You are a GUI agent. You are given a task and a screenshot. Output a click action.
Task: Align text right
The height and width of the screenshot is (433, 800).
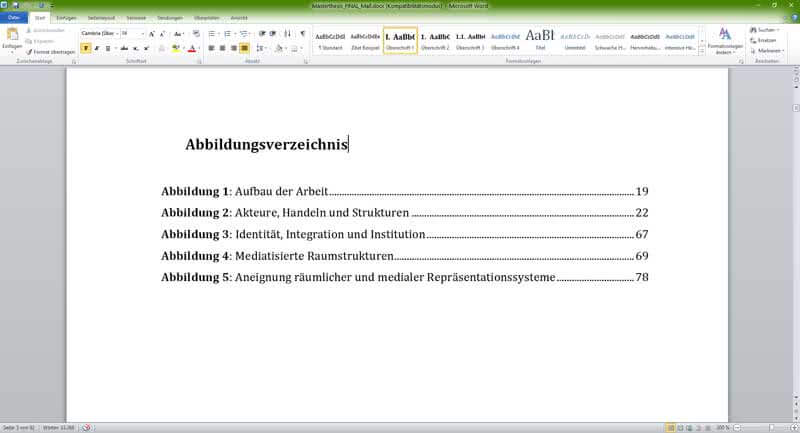click(234, 48)
